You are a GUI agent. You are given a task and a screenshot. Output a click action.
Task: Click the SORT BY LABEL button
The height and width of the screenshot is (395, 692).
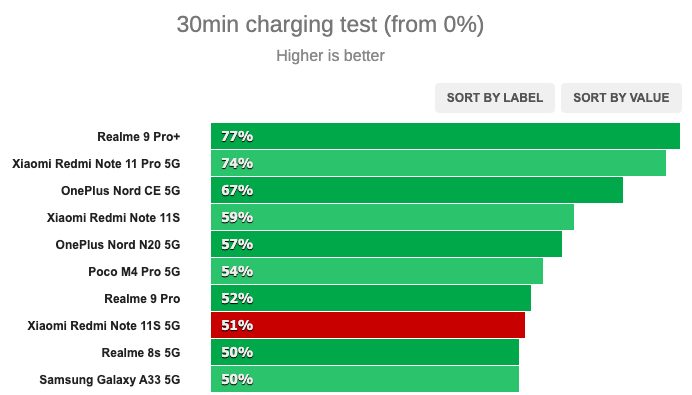pyautogui.click(x=495, y=98)
